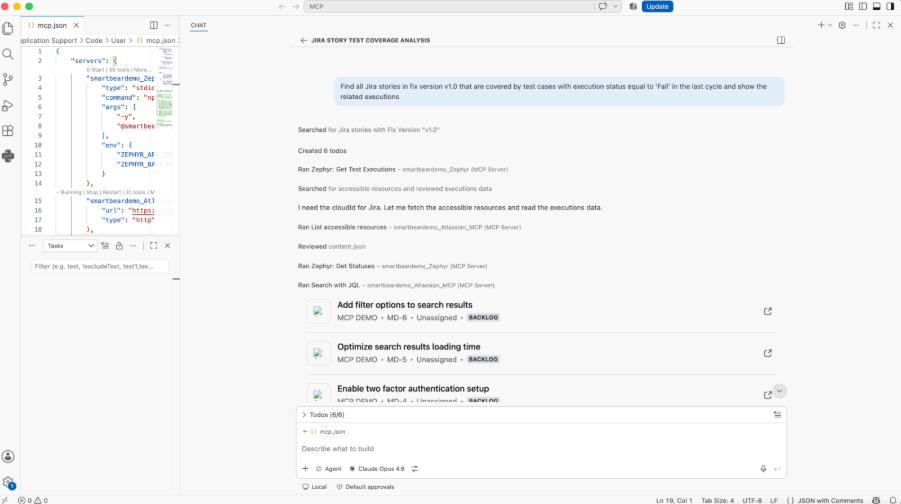The height and width of the screenshot is (504, 901).
Task: Jump to bottom of chat with chevron
Action: pos(779,391)
